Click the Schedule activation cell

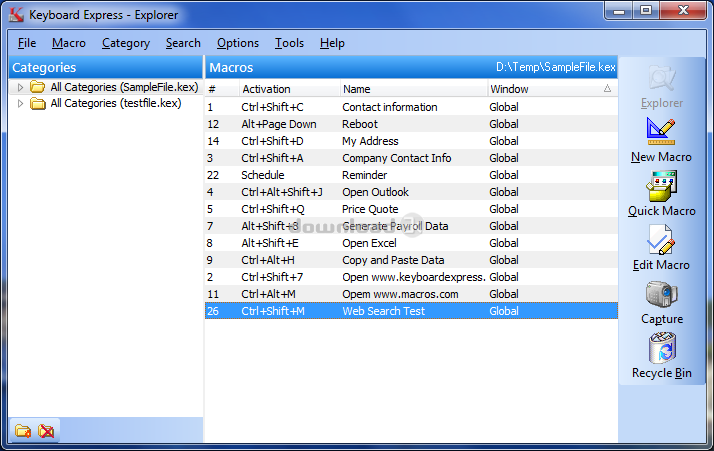[x=263, y=175]
